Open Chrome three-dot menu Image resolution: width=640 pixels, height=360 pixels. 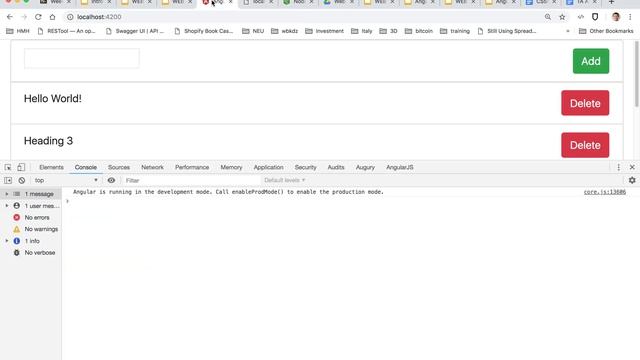point(630,17)
